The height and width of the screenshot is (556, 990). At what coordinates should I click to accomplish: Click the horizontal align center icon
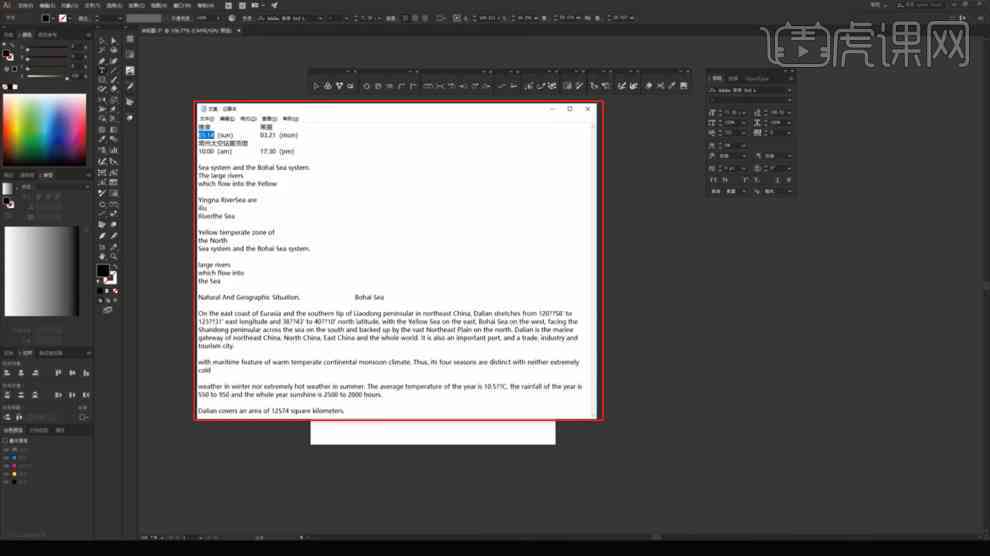coord(21,373)
